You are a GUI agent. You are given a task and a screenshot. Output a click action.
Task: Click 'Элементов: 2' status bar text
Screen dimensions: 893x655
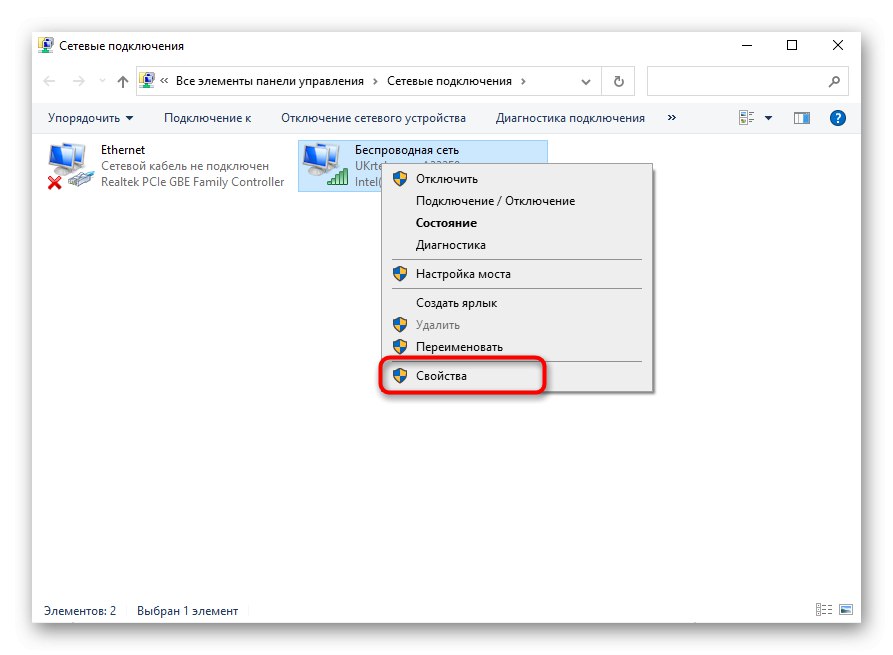[80, 611]
